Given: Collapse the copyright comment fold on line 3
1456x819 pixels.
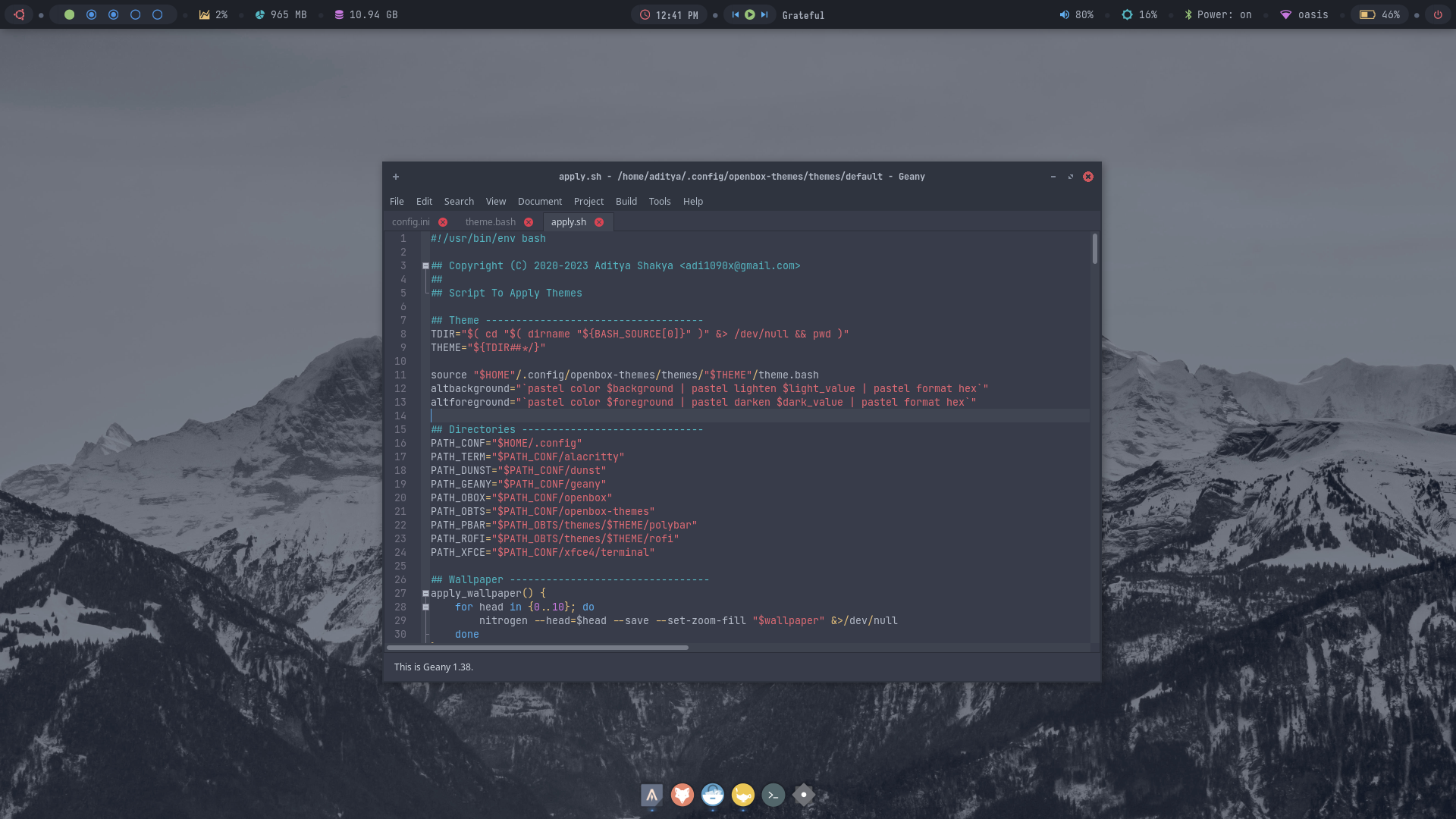Looking at the screenshot, I should tap(425, 266).
